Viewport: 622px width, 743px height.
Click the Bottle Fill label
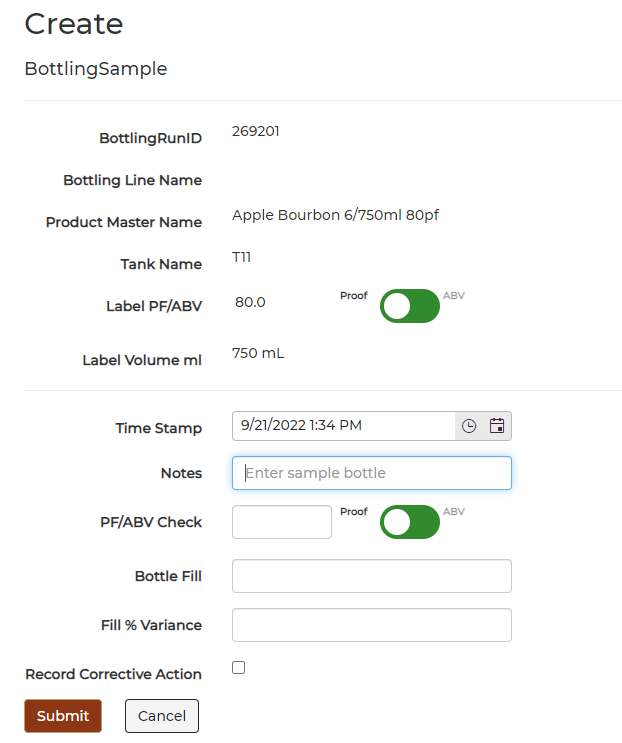[x=169, y=576]
